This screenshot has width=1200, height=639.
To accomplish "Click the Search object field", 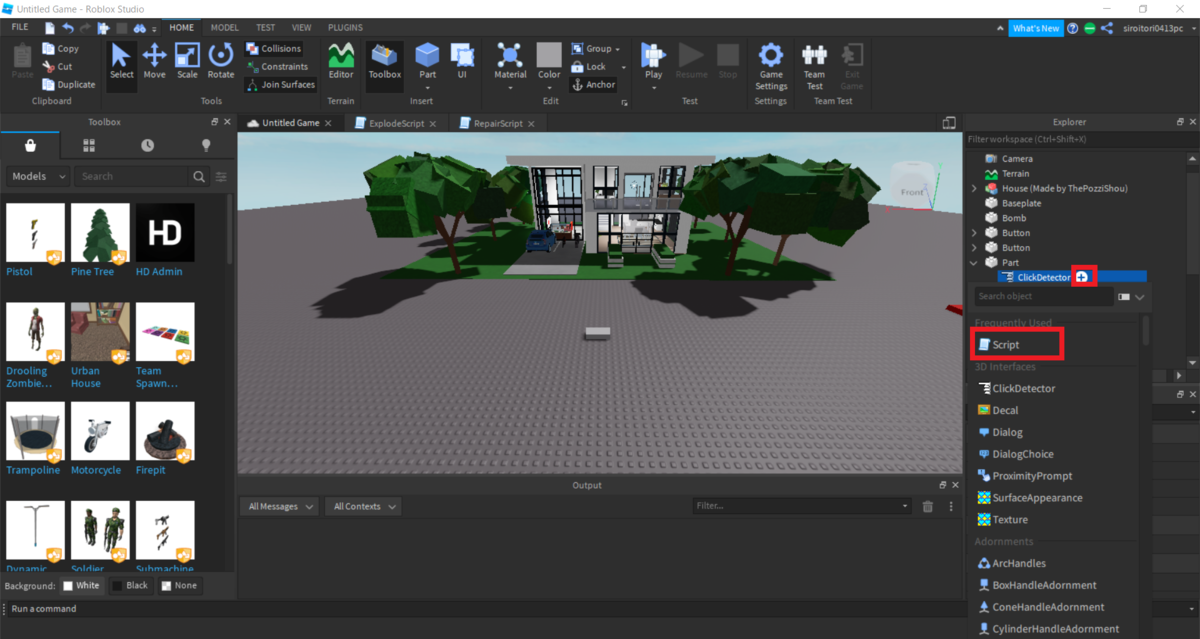I will point(1043,297).
